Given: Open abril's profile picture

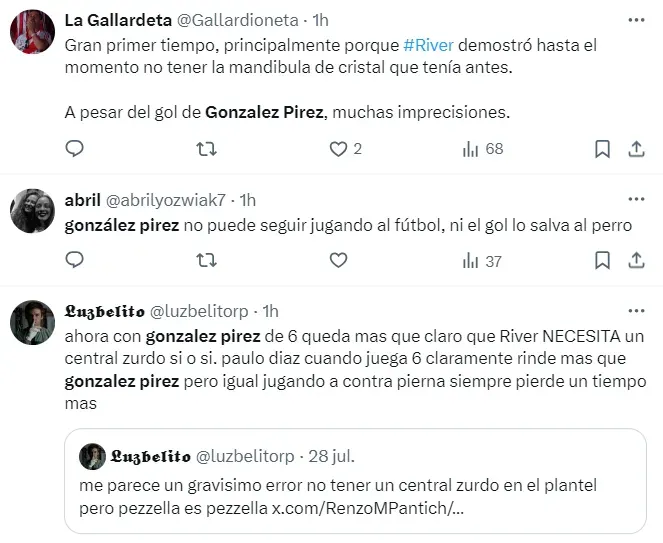Looking at the screenshot, I should (32, 210).
